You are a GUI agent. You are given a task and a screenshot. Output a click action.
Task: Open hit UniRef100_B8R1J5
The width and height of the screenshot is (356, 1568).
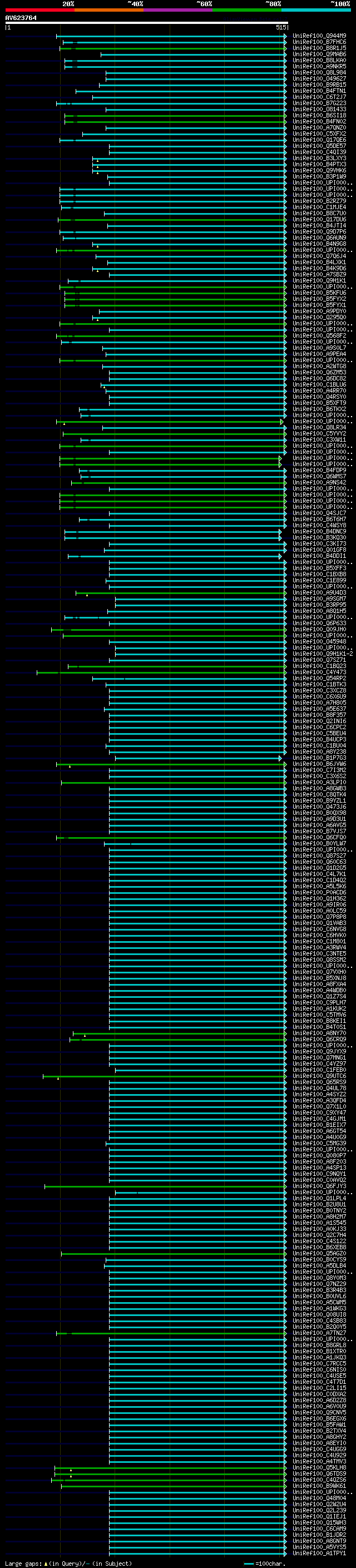pyautogui.click(x=319, y=48)
